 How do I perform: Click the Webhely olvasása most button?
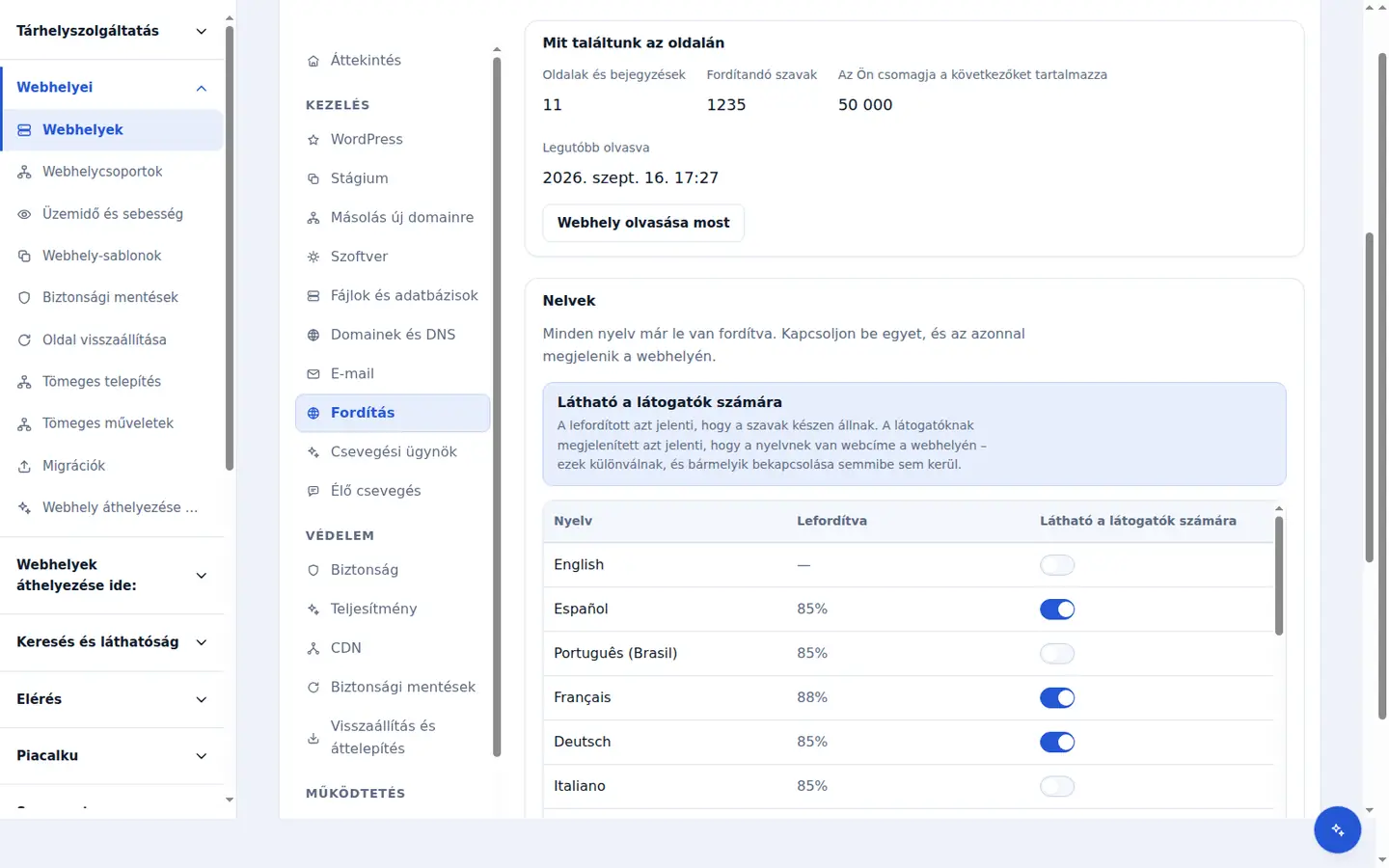(643, 223)
